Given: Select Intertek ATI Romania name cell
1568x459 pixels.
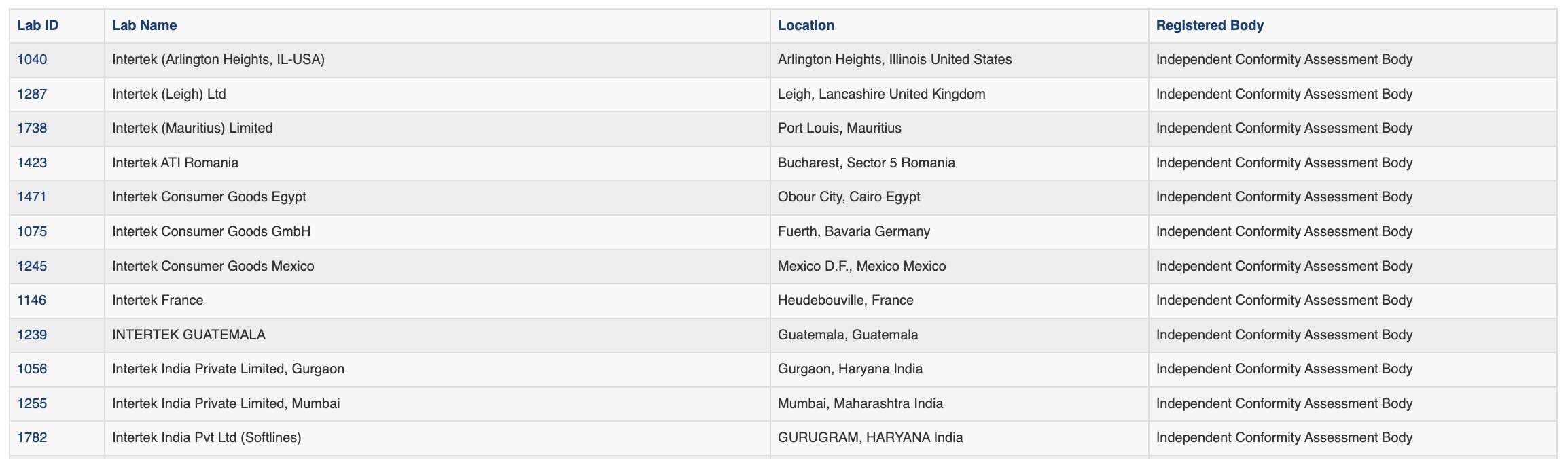Looking at the screenshot, I should point(438,163).
